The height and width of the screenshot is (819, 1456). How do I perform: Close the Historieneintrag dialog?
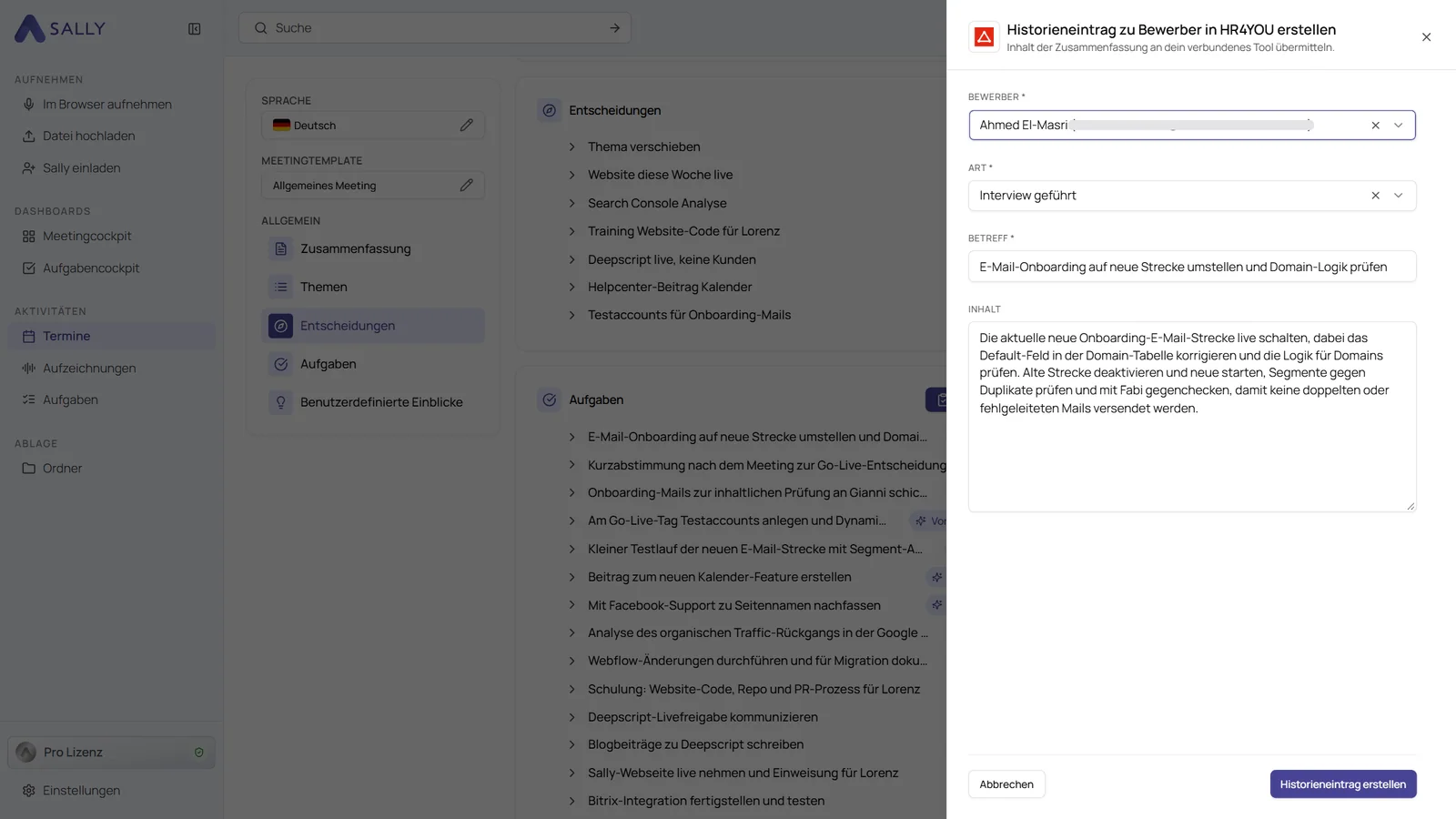1426,37
